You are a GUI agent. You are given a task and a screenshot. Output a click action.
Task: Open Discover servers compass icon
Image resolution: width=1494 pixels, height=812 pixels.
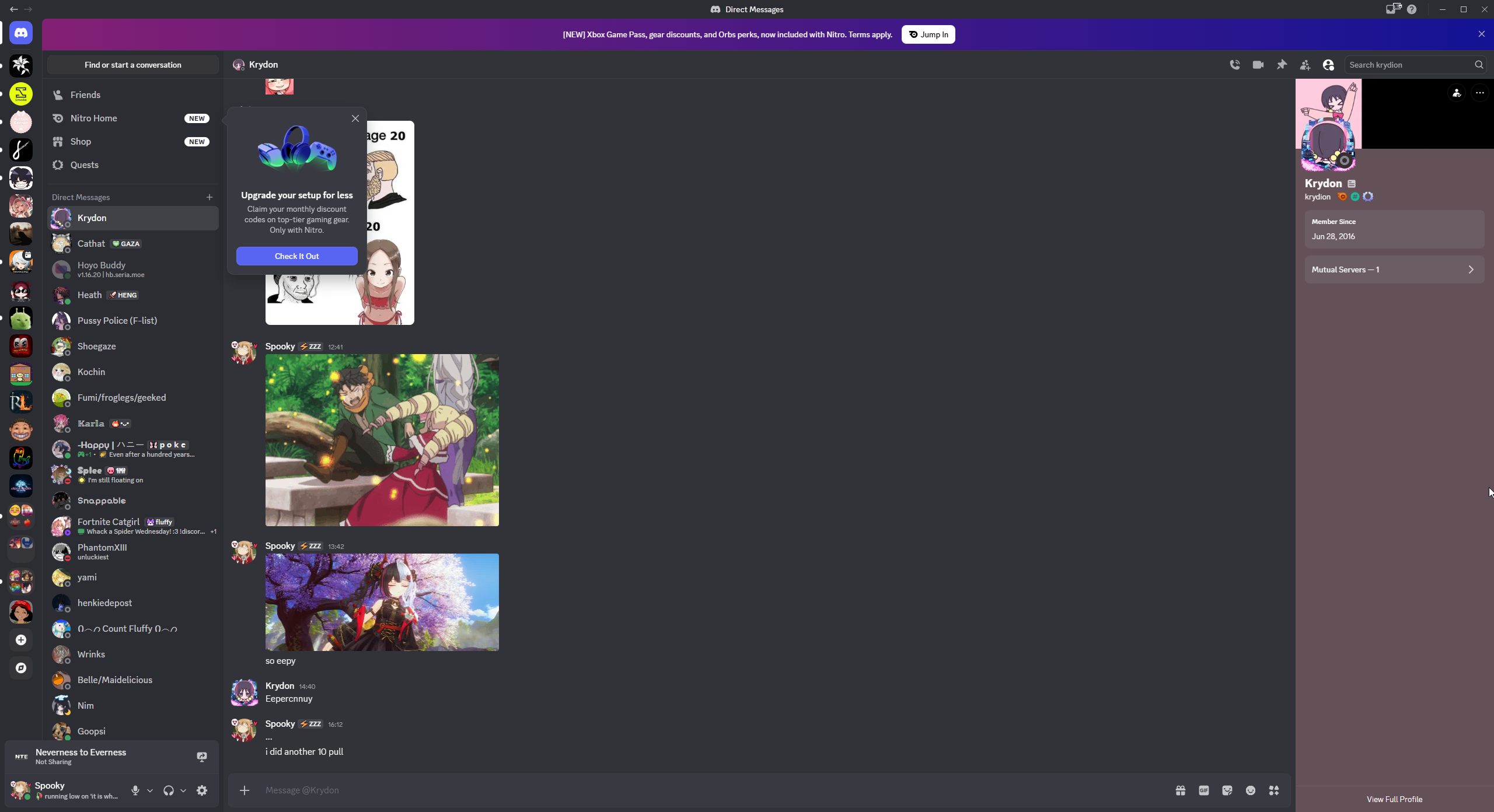pyautogui.click(x=21, y=668)
